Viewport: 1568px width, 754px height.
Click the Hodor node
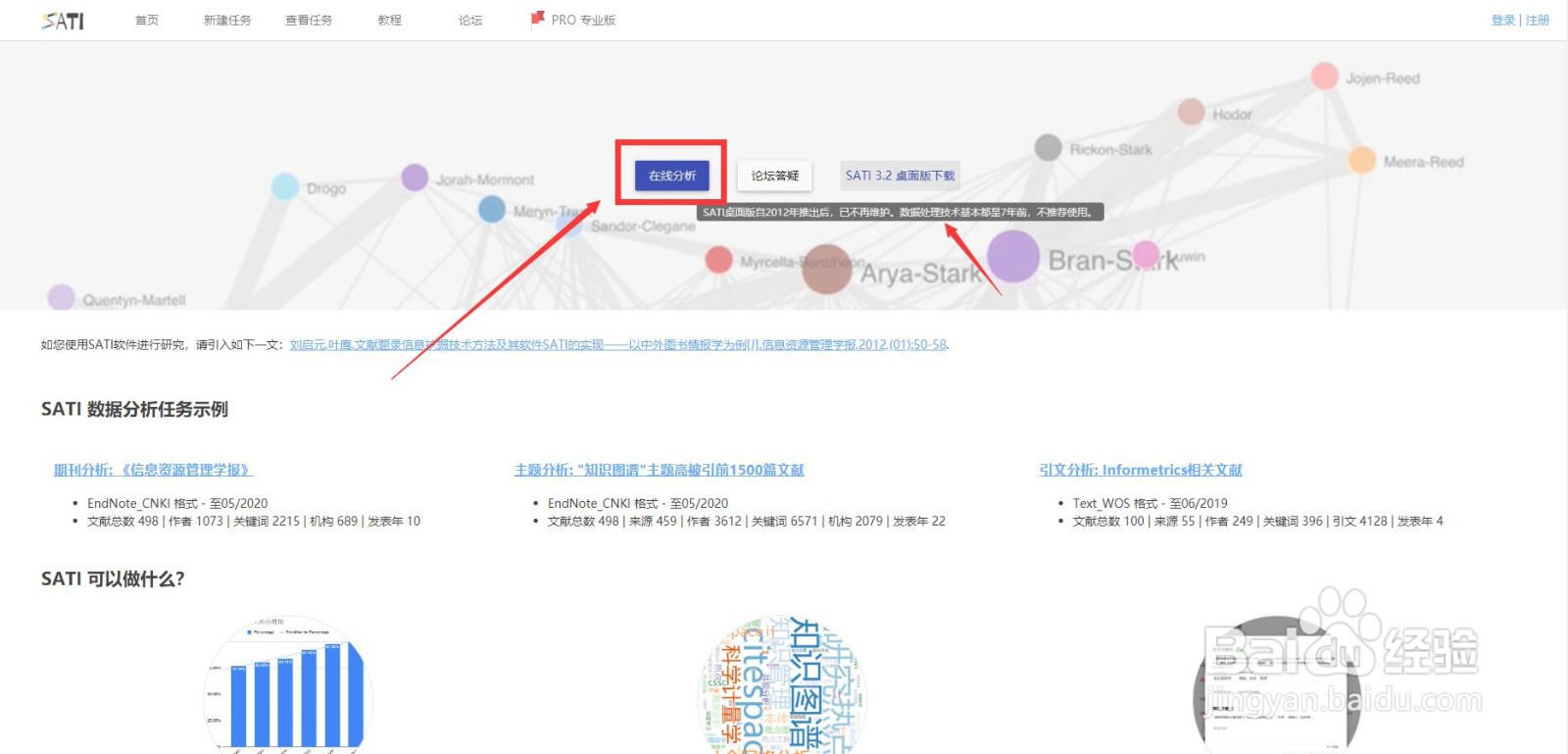[1191, 112]
